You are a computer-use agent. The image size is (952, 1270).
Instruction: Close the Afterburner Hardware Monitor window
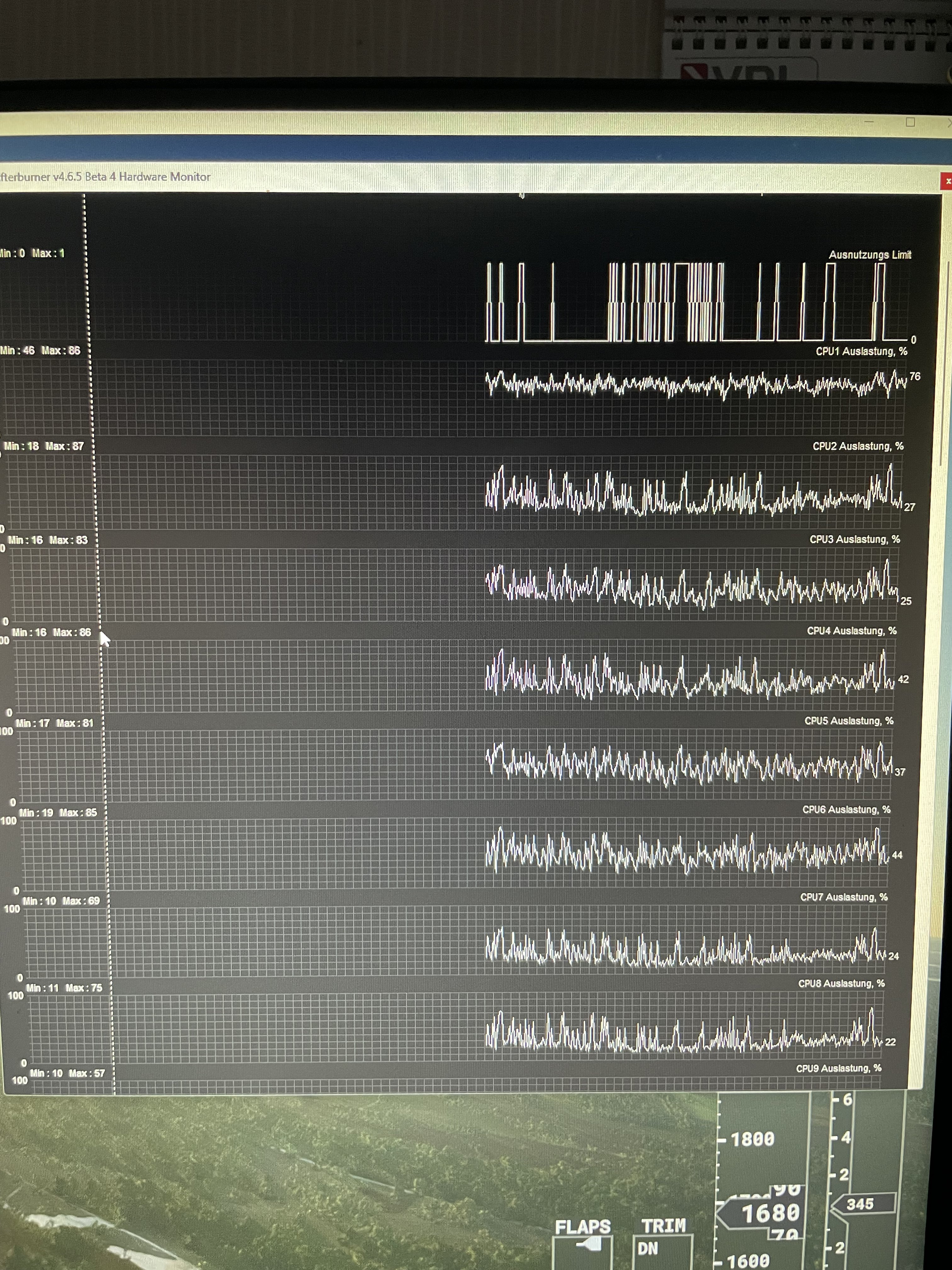(947, 181)
